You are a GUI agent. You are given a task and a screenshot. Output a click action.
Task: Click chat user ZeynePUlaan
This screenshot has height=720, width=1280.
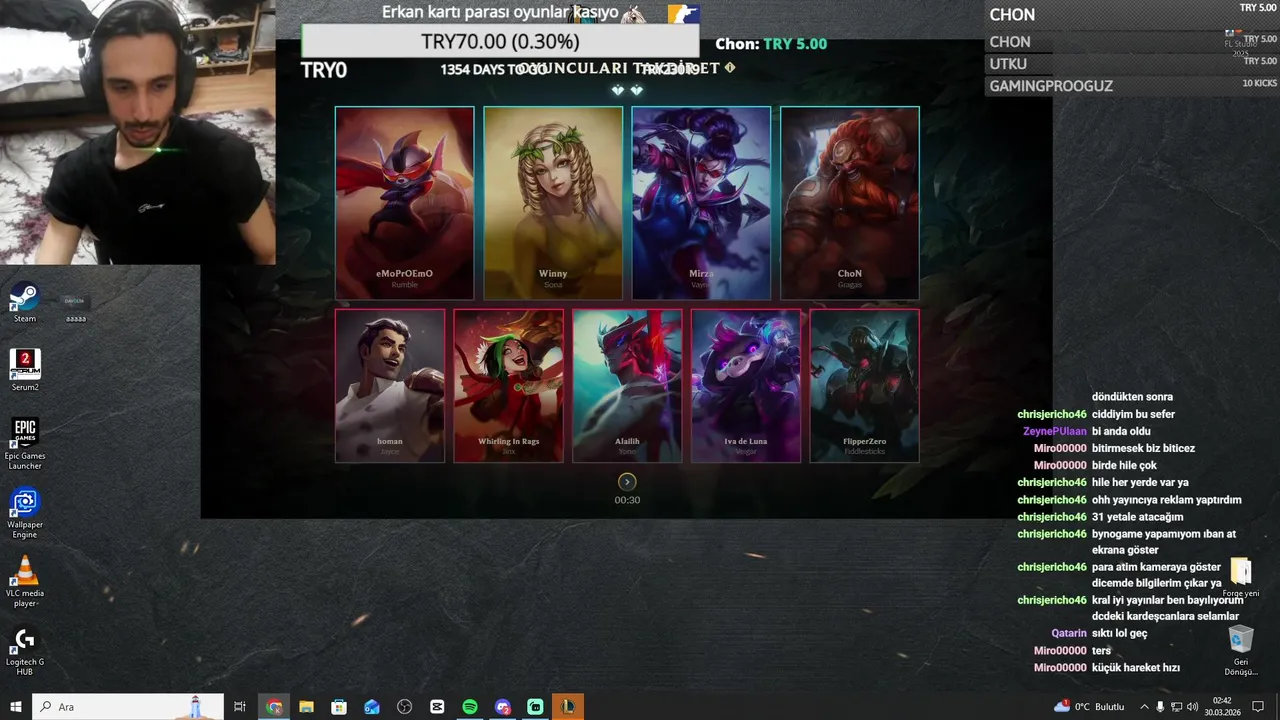coord(1054,431)
